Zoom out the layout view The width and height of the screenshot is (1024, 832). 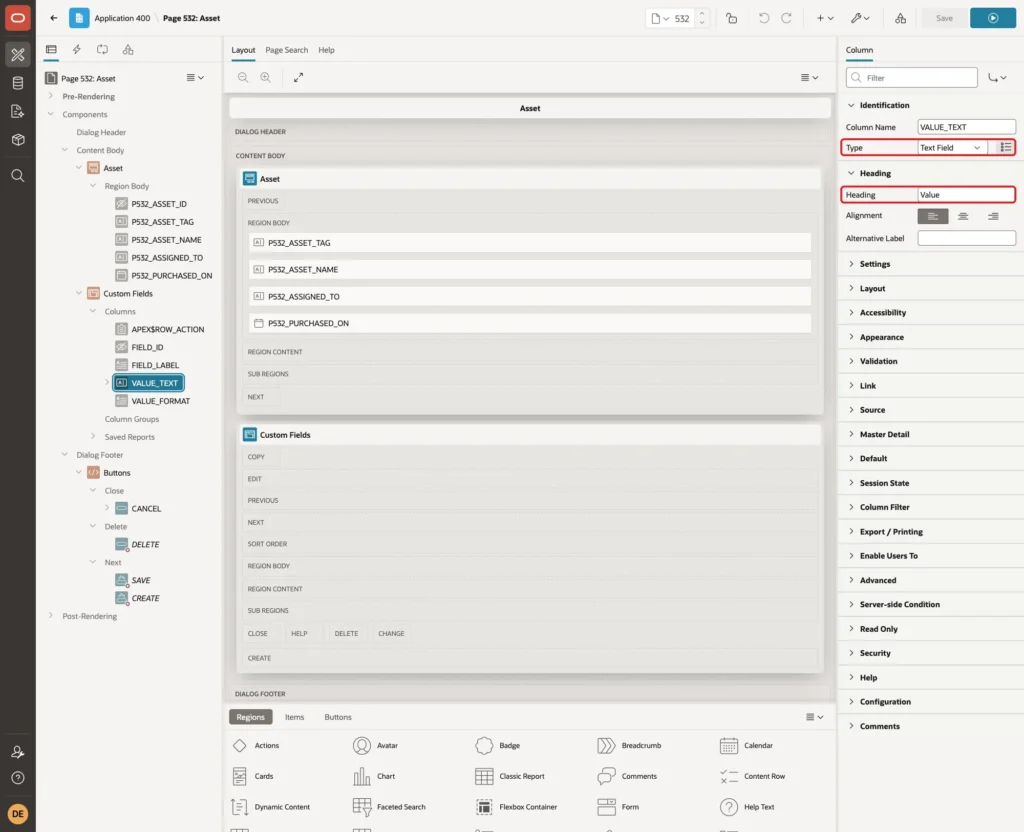click(x=243, y=77)
